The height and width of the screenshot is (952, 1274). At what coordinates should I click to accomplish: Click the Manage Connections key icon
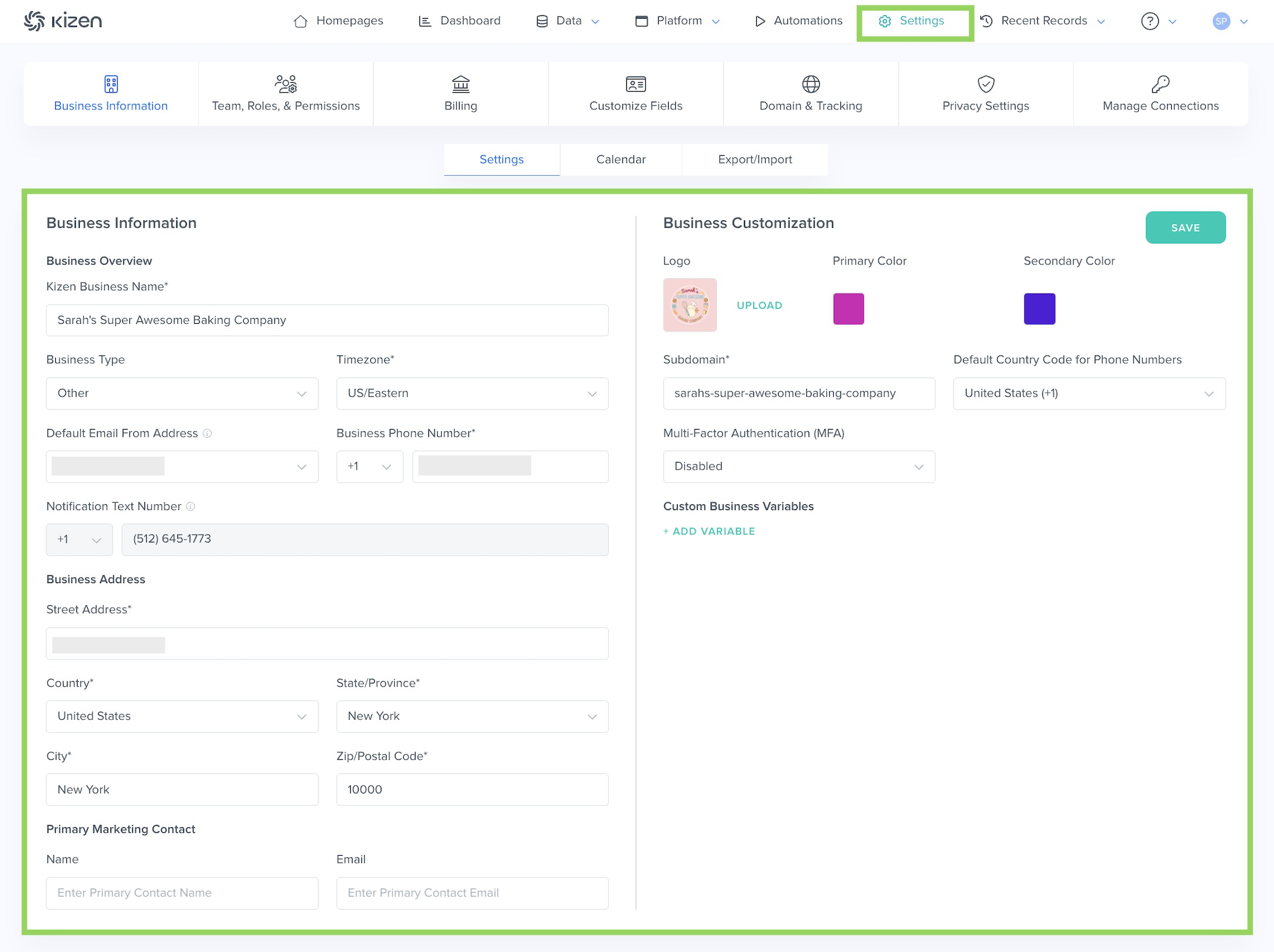coord(1160,84)
